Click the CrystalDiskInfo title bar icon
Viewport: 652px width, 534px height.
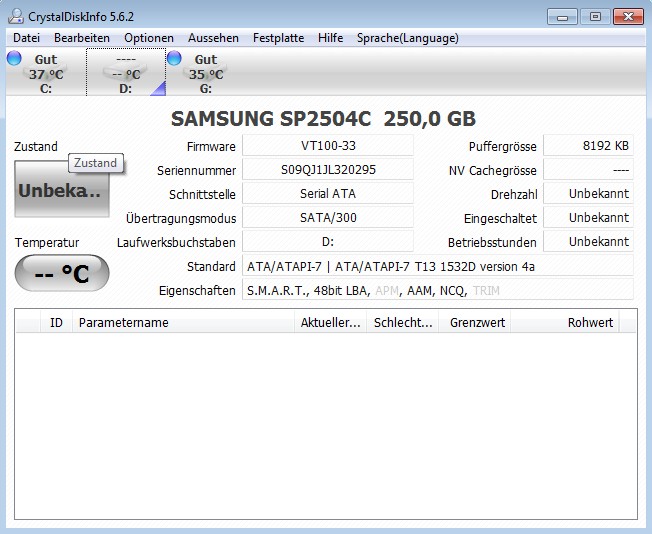click(16, 17)
